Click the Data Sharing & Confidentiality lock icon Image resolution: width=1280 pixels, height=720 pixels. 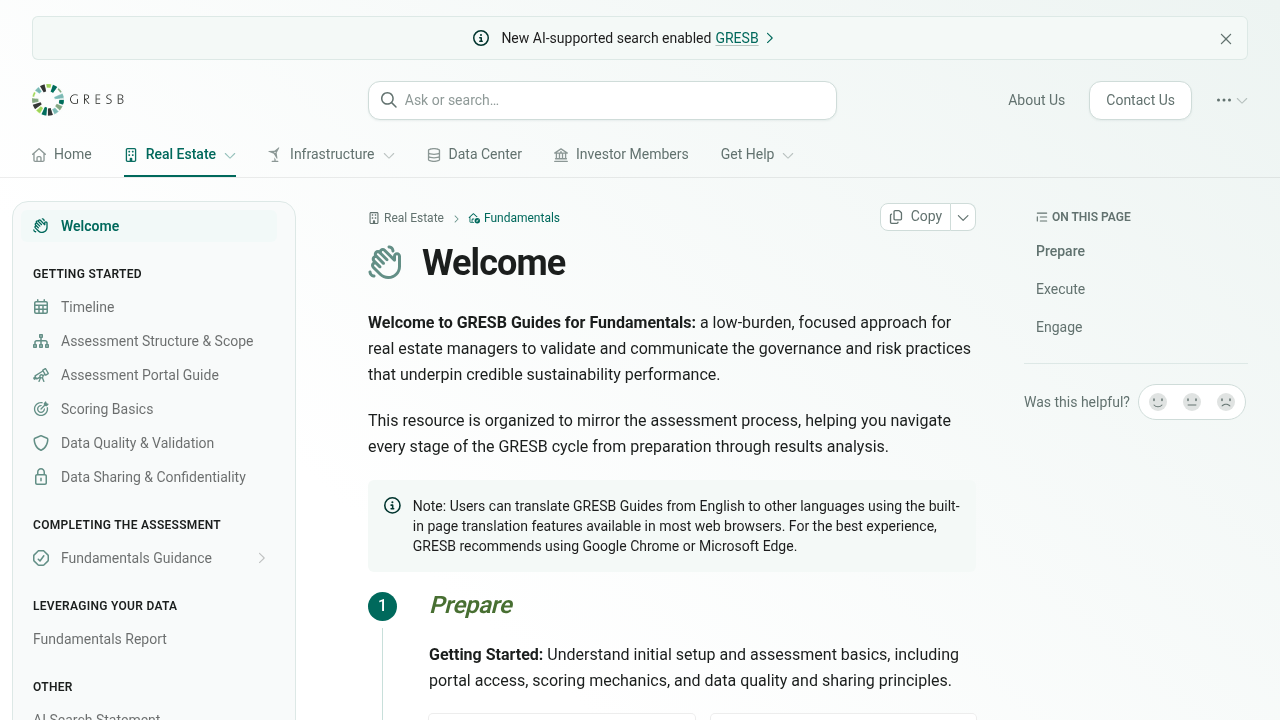[41, 477]
